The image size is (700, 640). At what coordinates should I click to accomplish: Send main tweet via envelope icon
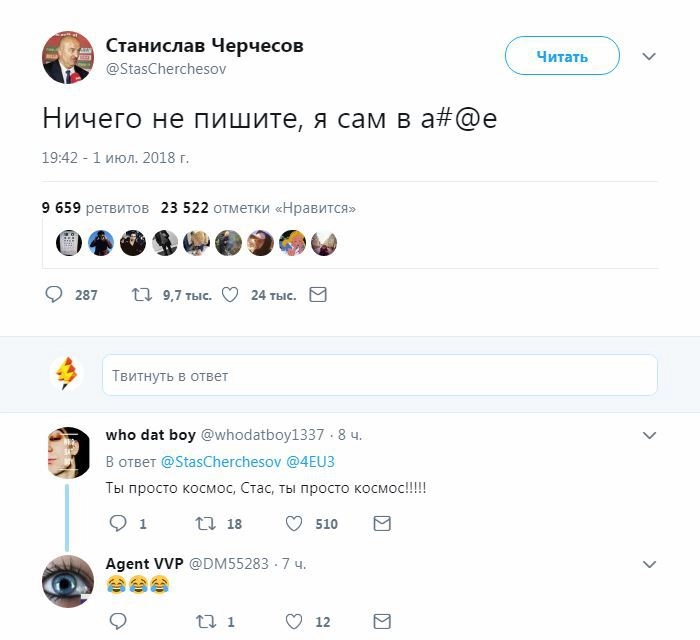[318, 295]
